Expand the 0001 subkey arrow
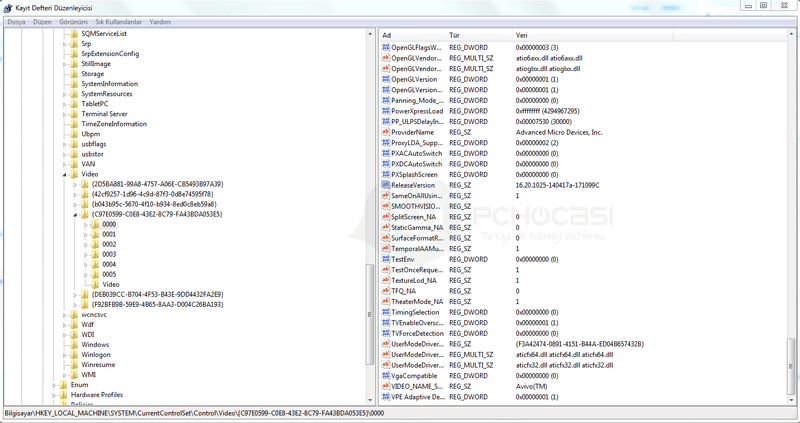The height and width of the screenshot is (423, 800). [x=86, y=234]
